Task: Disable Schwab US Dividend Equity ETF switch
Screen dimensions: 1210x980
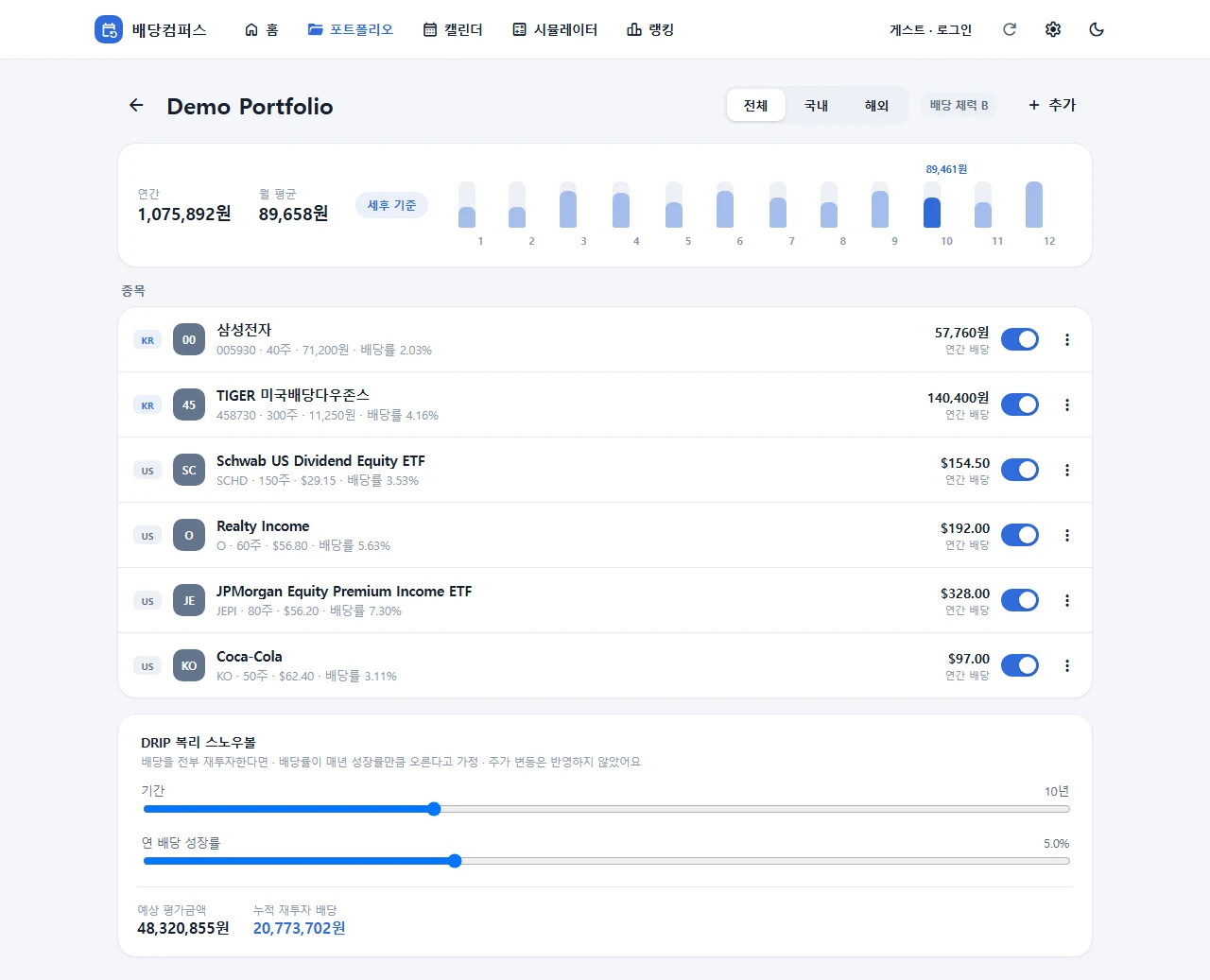Action: (x=1020, y=470)
